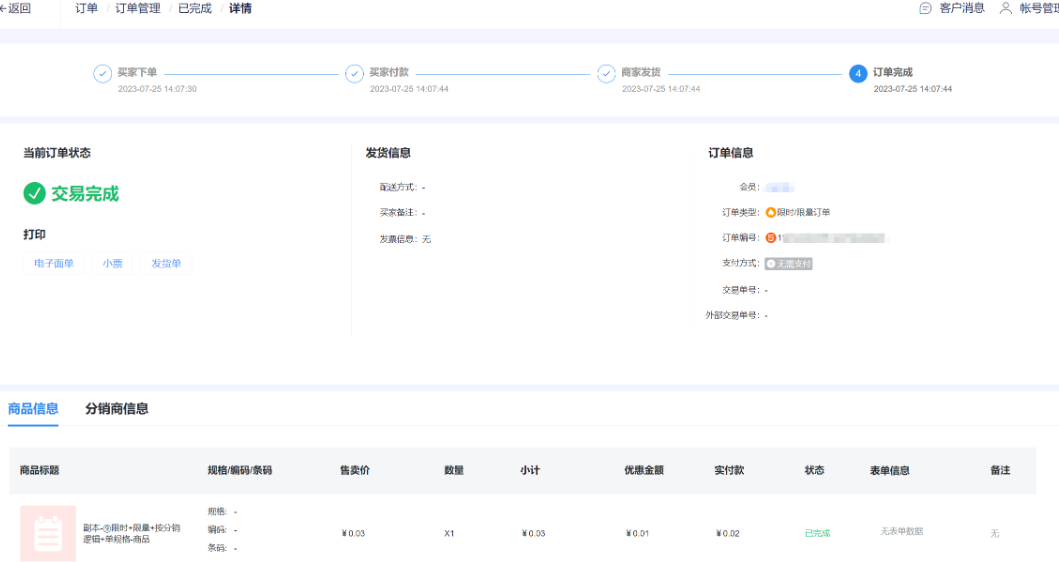Navigate to 订单管理 breadcrumb
The height and width of the screenshot is (562, 1059).
tap(138, 8)
